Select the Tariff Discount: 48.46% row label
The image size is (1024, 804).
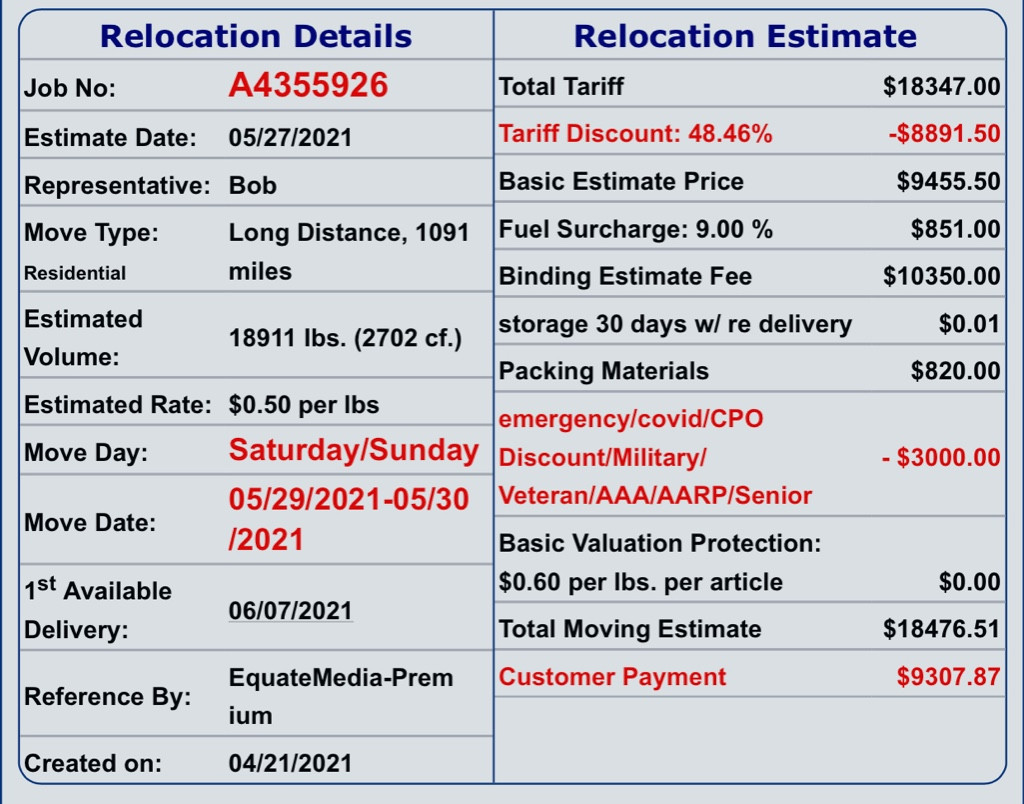[x=636, y=134]
